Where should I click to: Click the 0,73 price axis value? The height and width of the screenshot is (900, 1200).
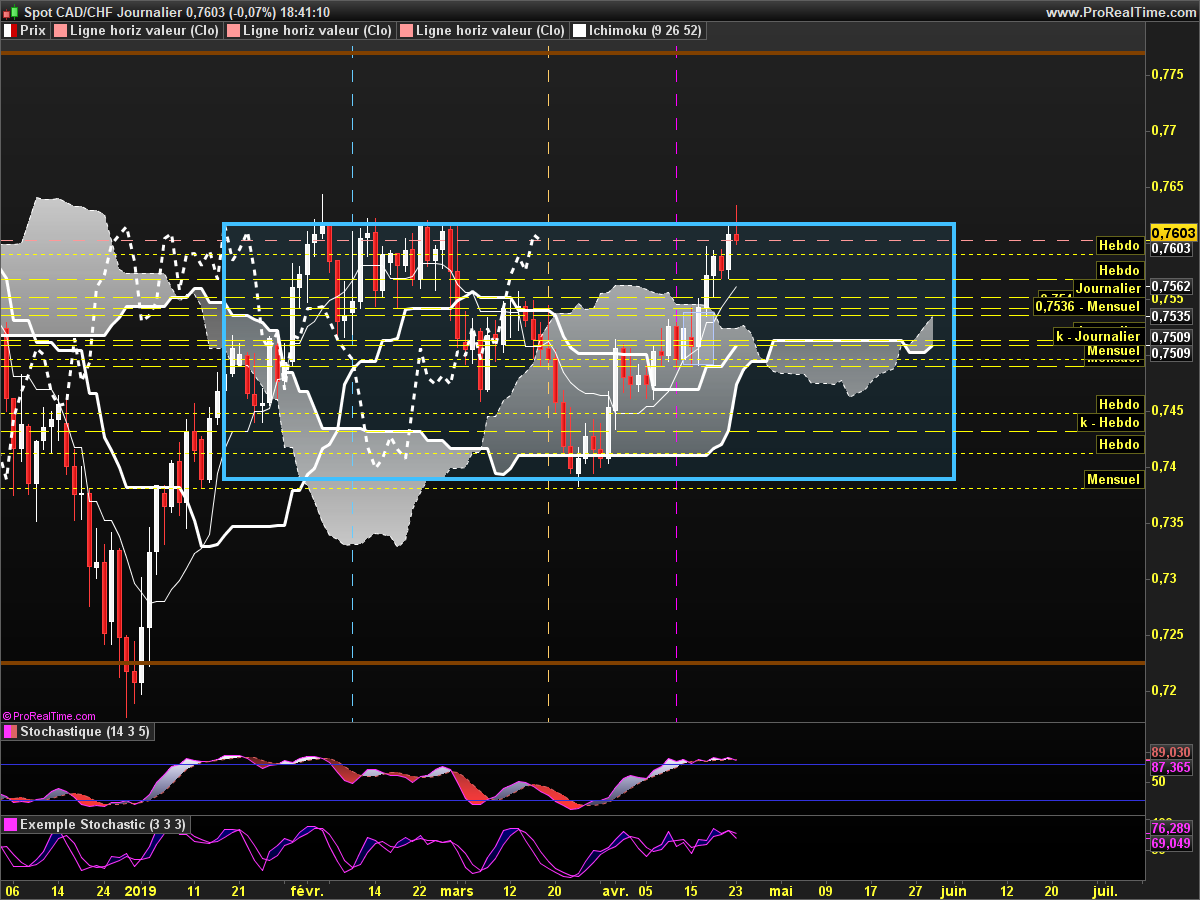tap(1163, 578)
